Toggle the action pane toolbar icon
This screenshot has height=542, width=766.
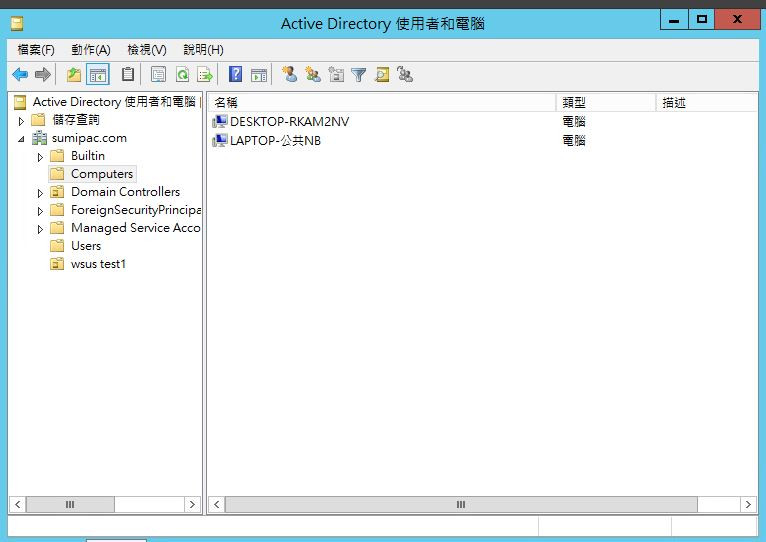[259, 75]
